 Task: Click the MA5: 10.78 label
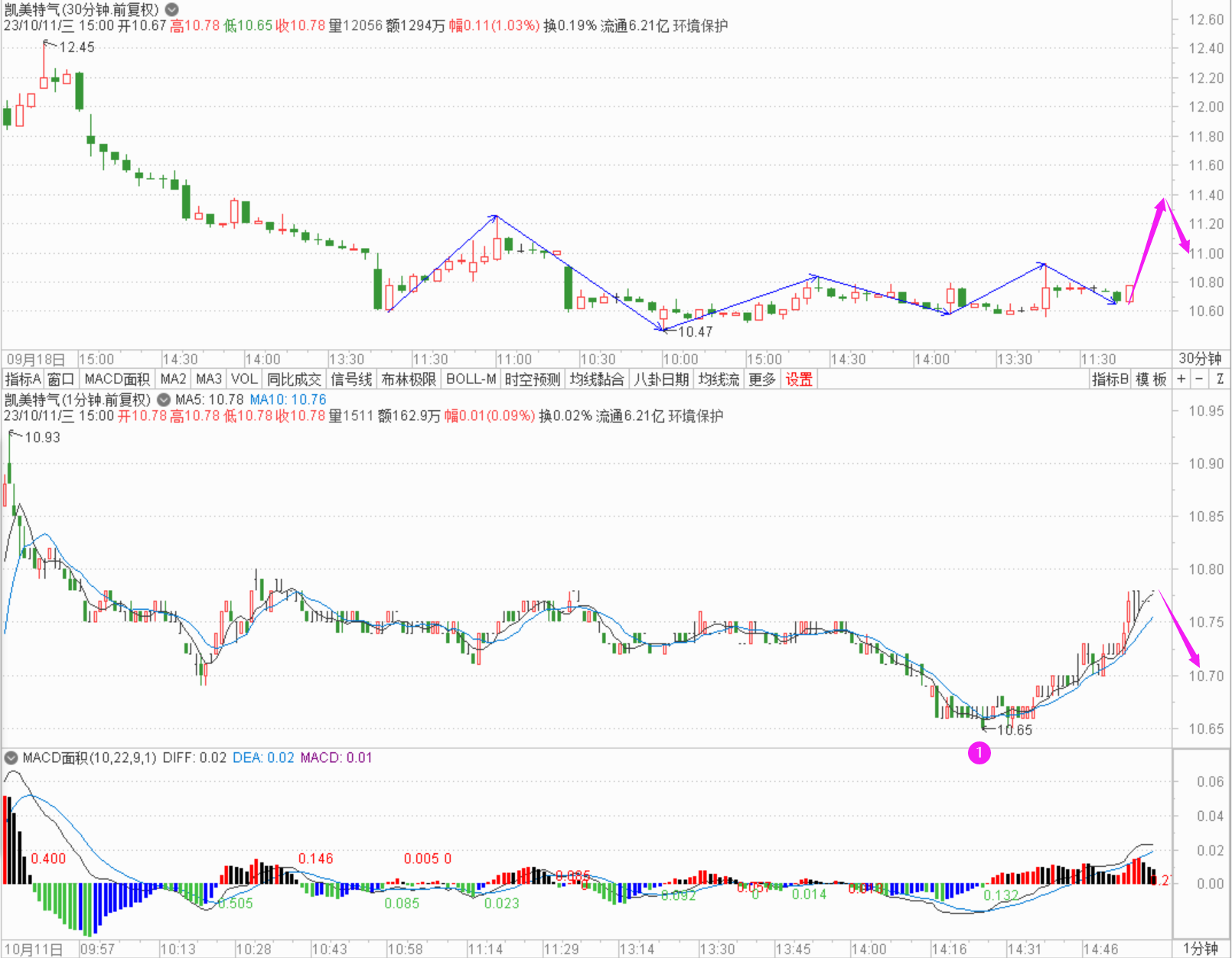(210, 399)
